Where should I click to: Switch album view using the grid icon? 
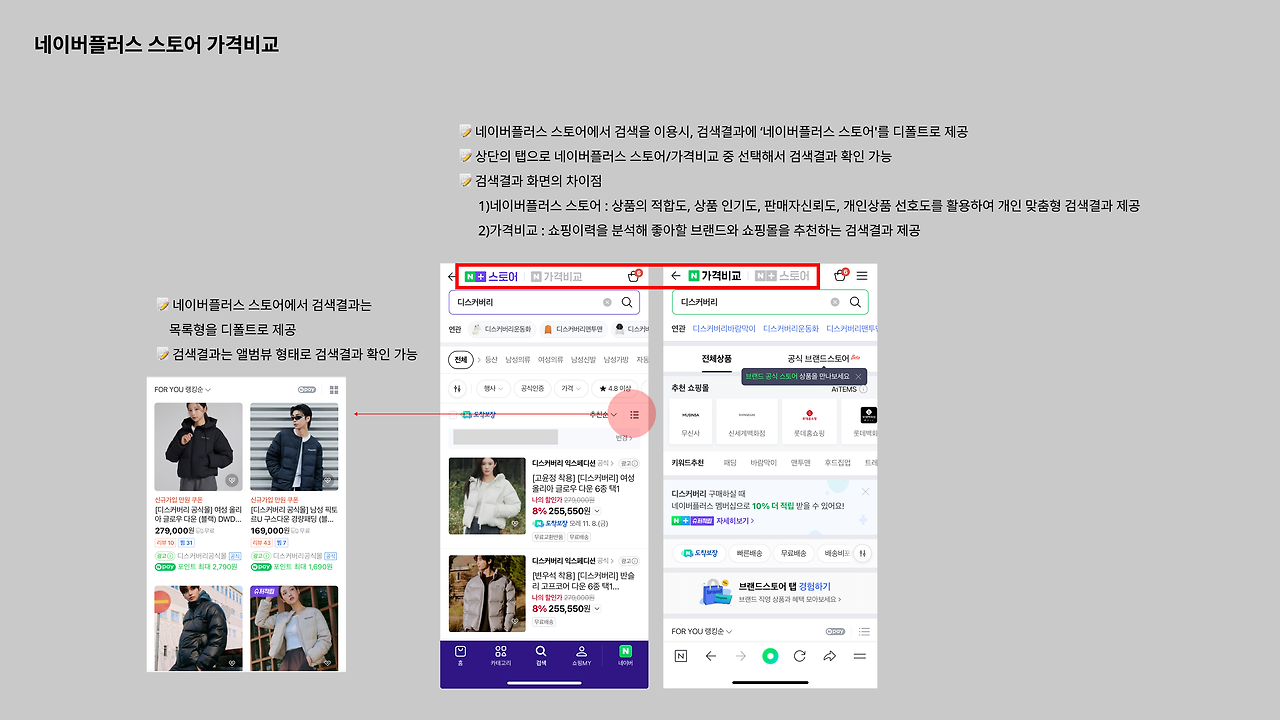coord(334,389)
